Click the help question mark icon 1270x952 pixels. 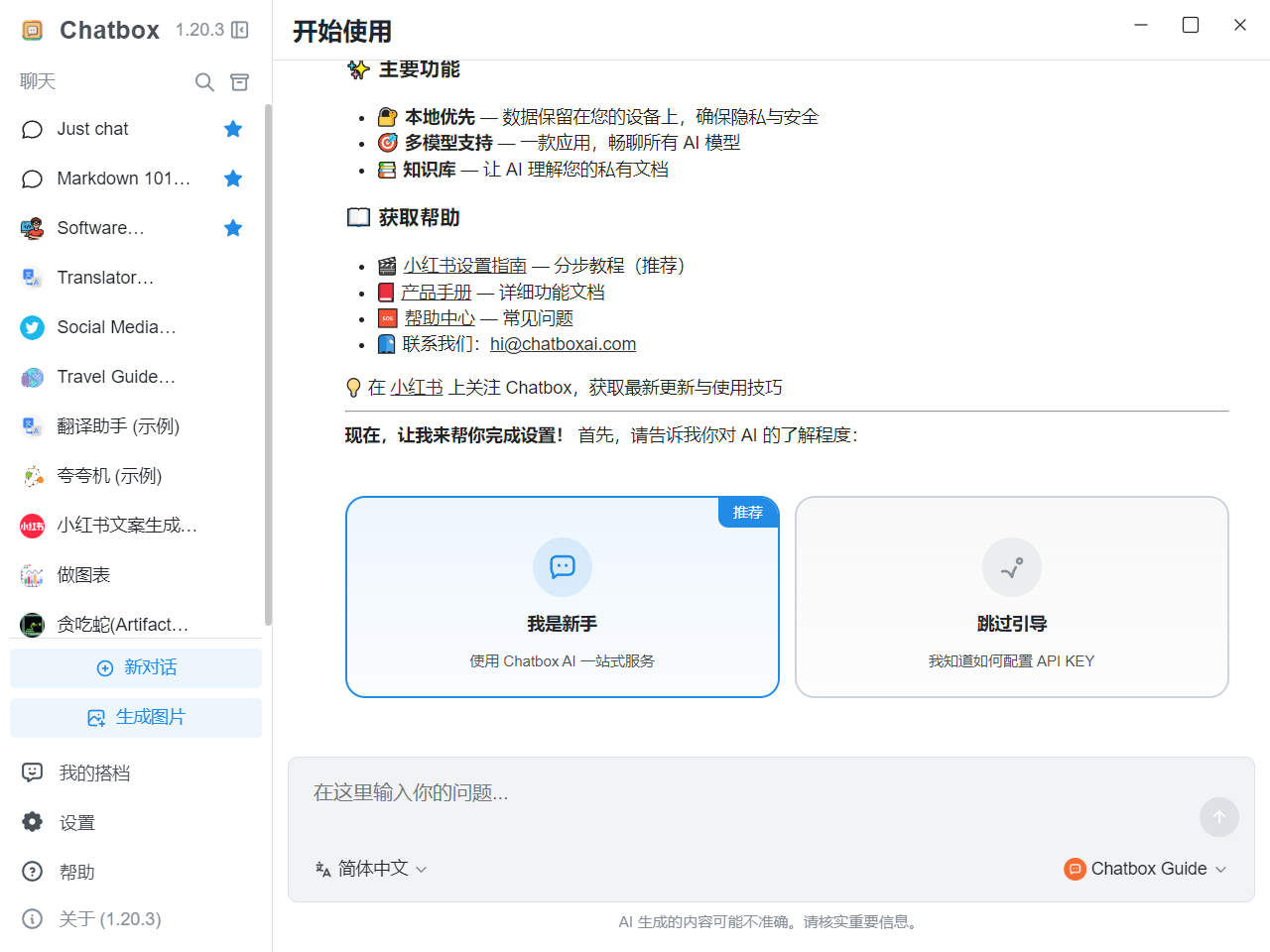coord(33,872)
